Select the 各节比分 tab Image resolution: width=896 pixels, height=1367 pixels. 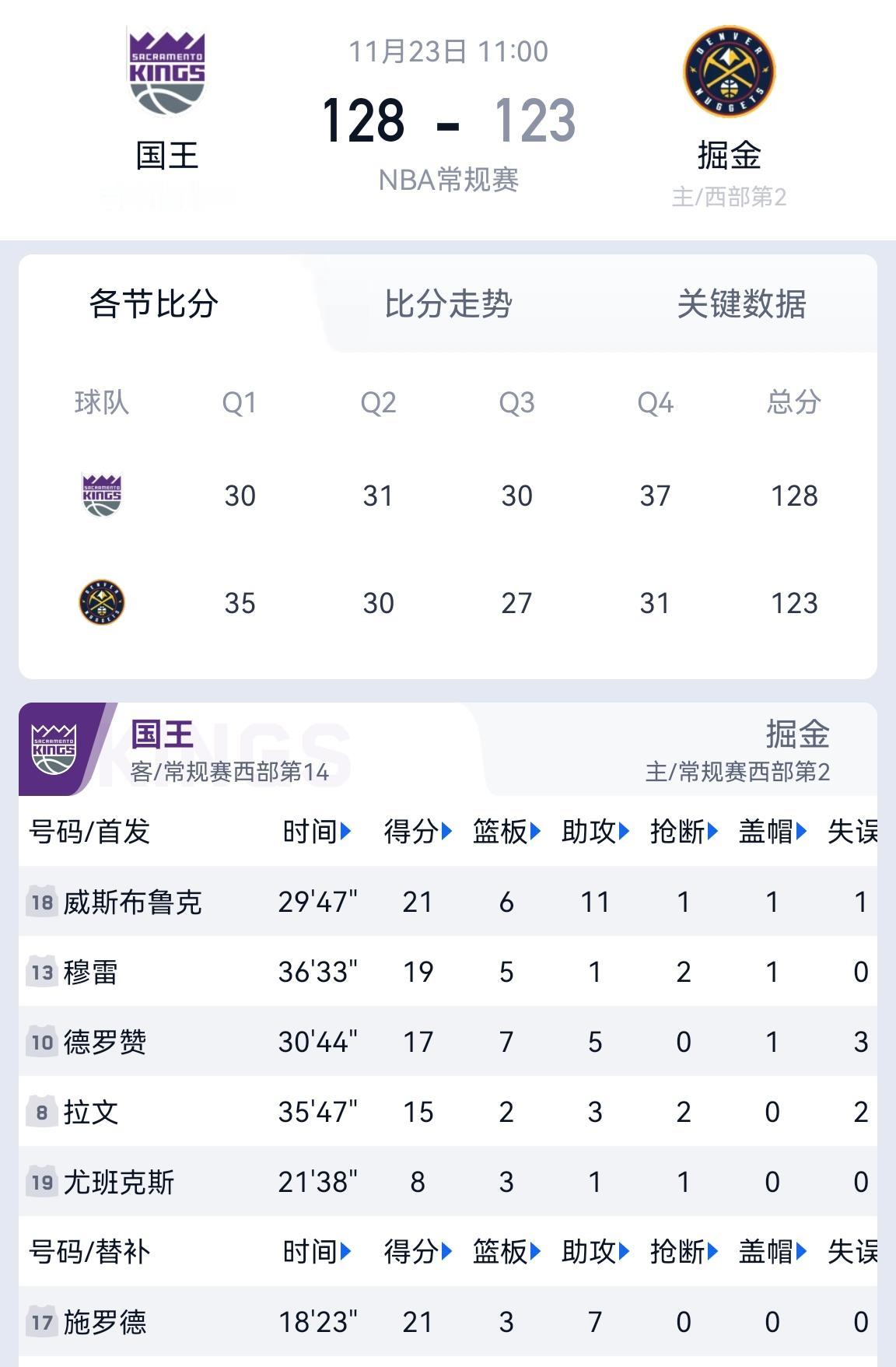[x=154, y=303]
